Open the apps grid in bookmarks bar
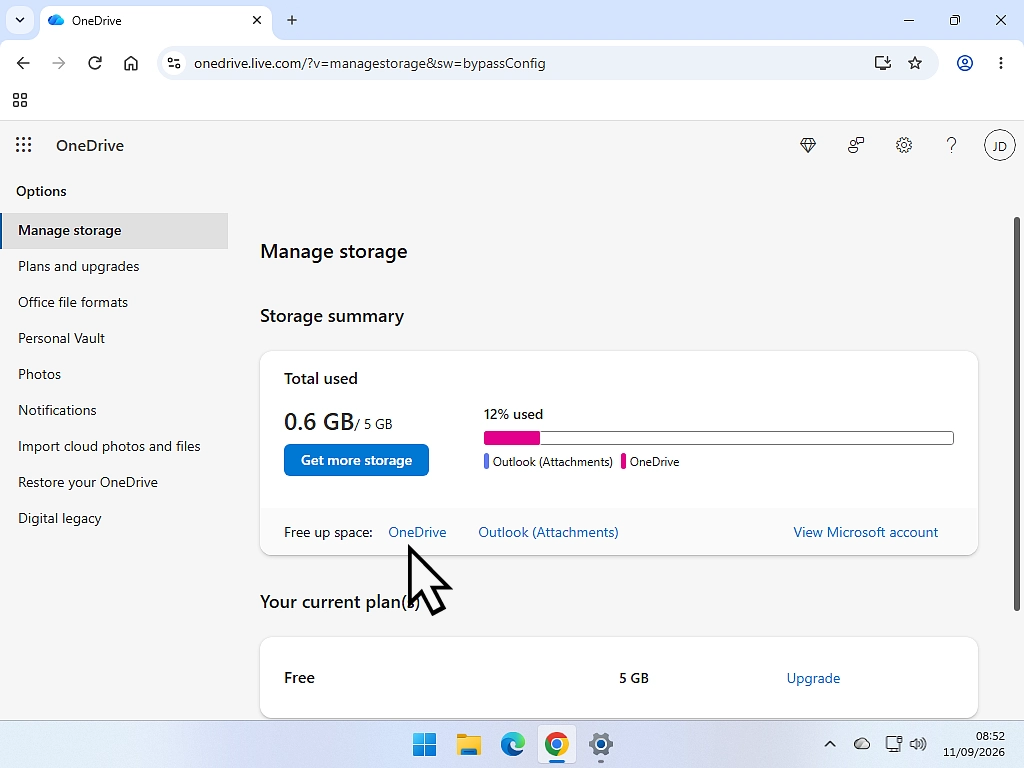Viewport: 1024px width, 768px height. coord(20,100)
